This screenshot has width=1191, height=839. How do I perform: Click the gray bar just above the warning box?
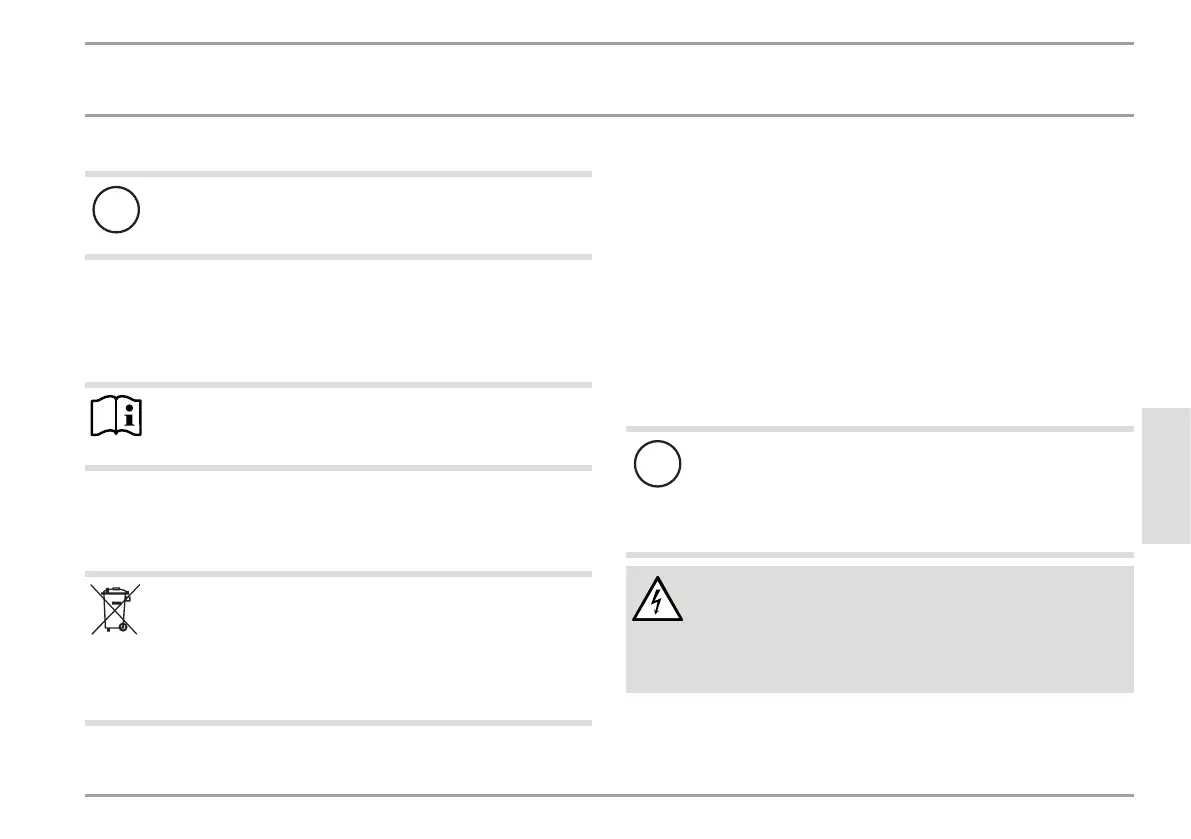pos(880,555)
